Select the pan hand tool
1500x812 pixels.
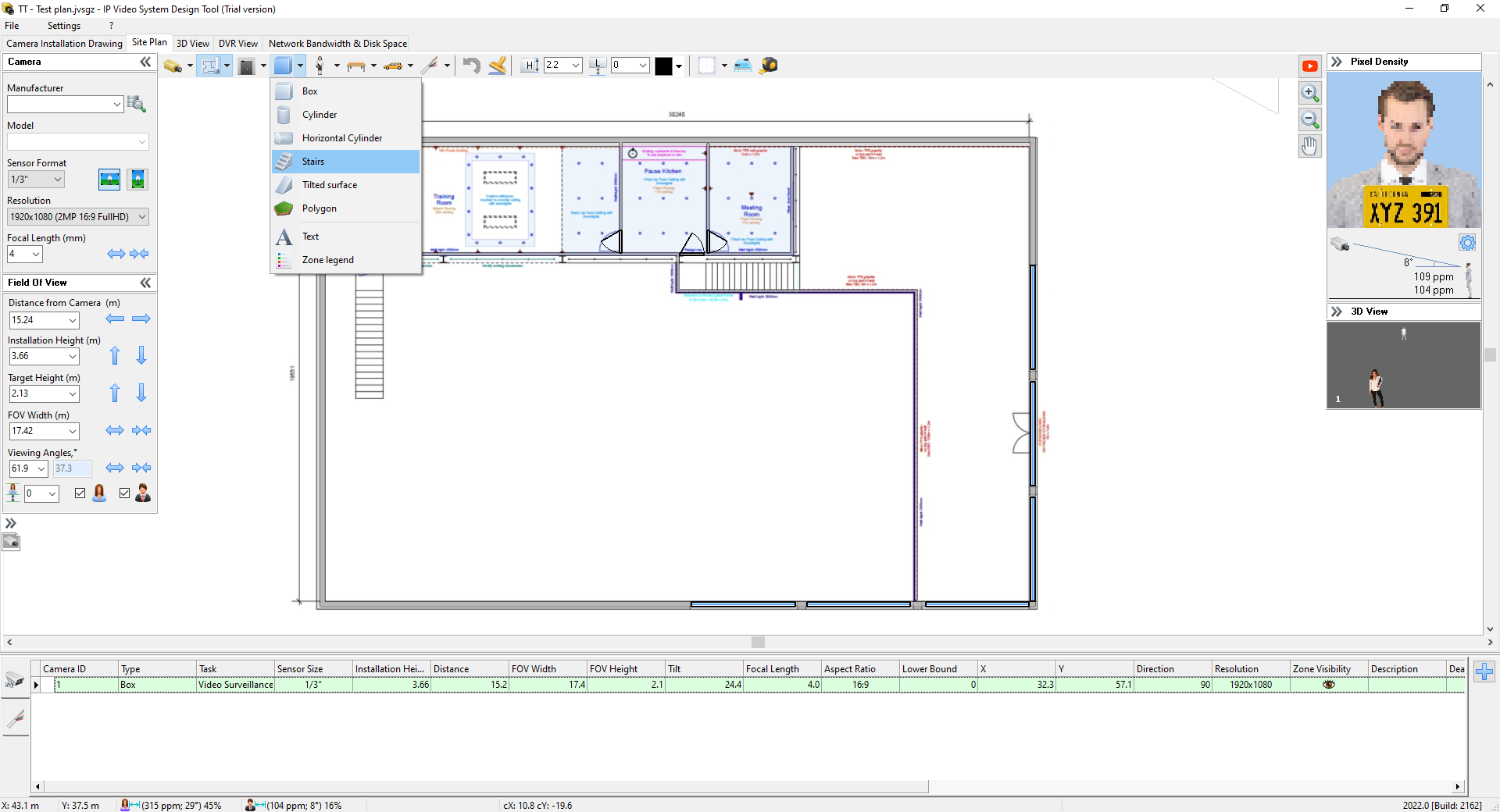click(x=1310, y=146)
